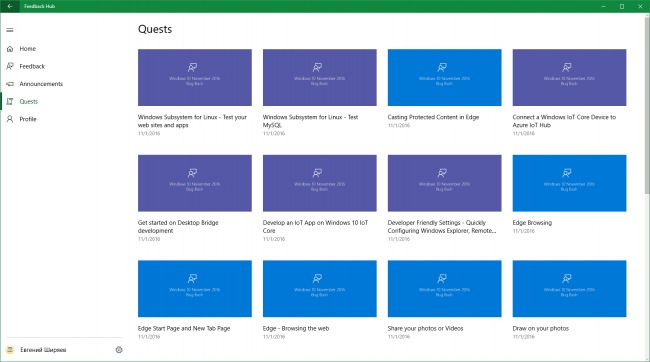Click the Home icon in sidebar
The height and width of the screenshot is (362, 650).
pos(10,49)
